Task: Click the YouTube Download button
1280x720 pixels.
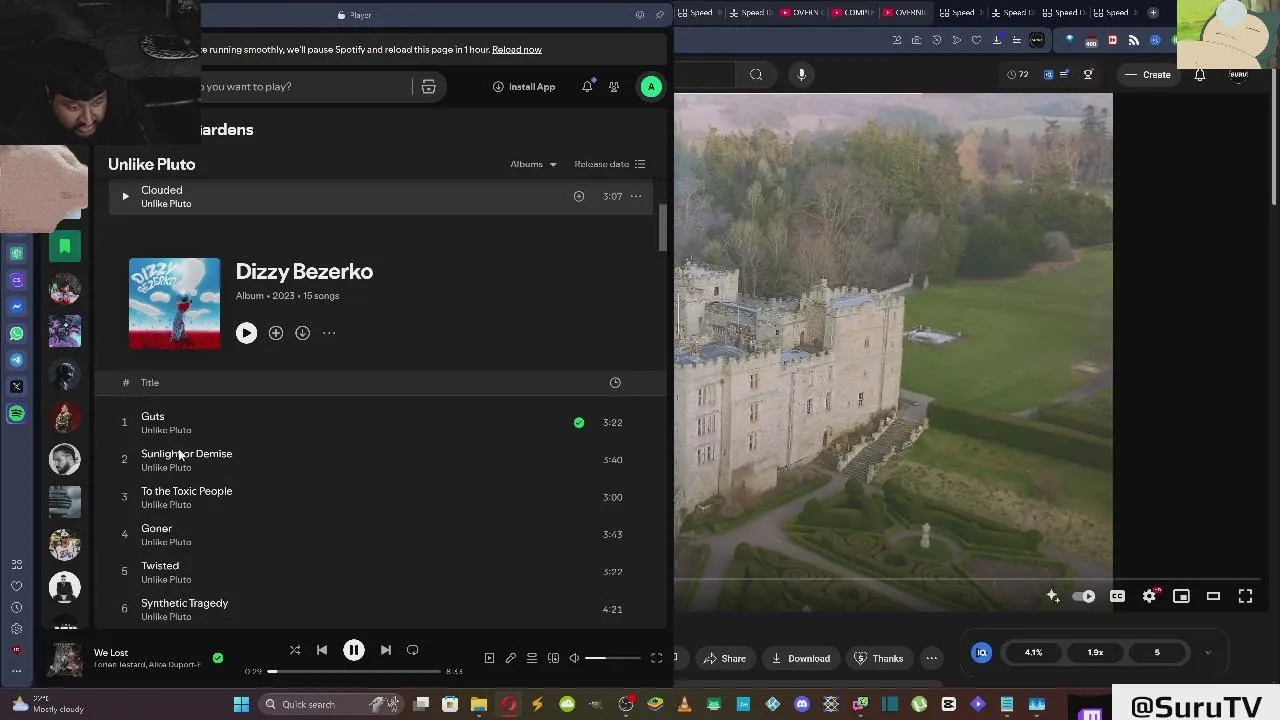Action: pos(801,658)
